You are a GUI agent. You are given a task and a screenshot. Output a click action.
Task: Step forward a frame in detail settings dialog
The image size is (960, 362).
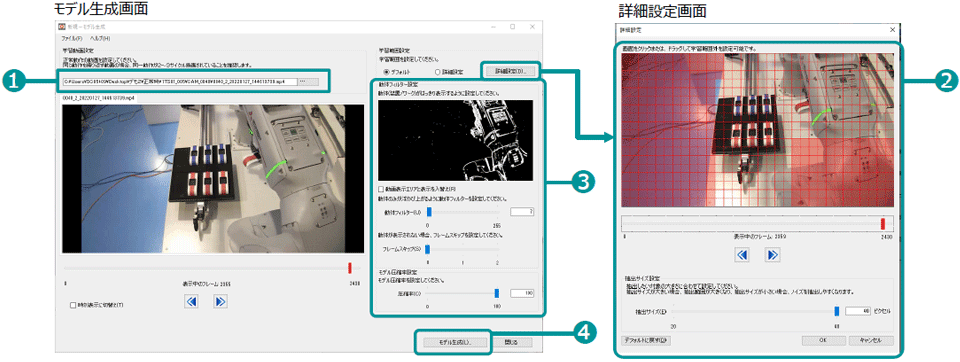pyautogui.click(x=772, y=254)
